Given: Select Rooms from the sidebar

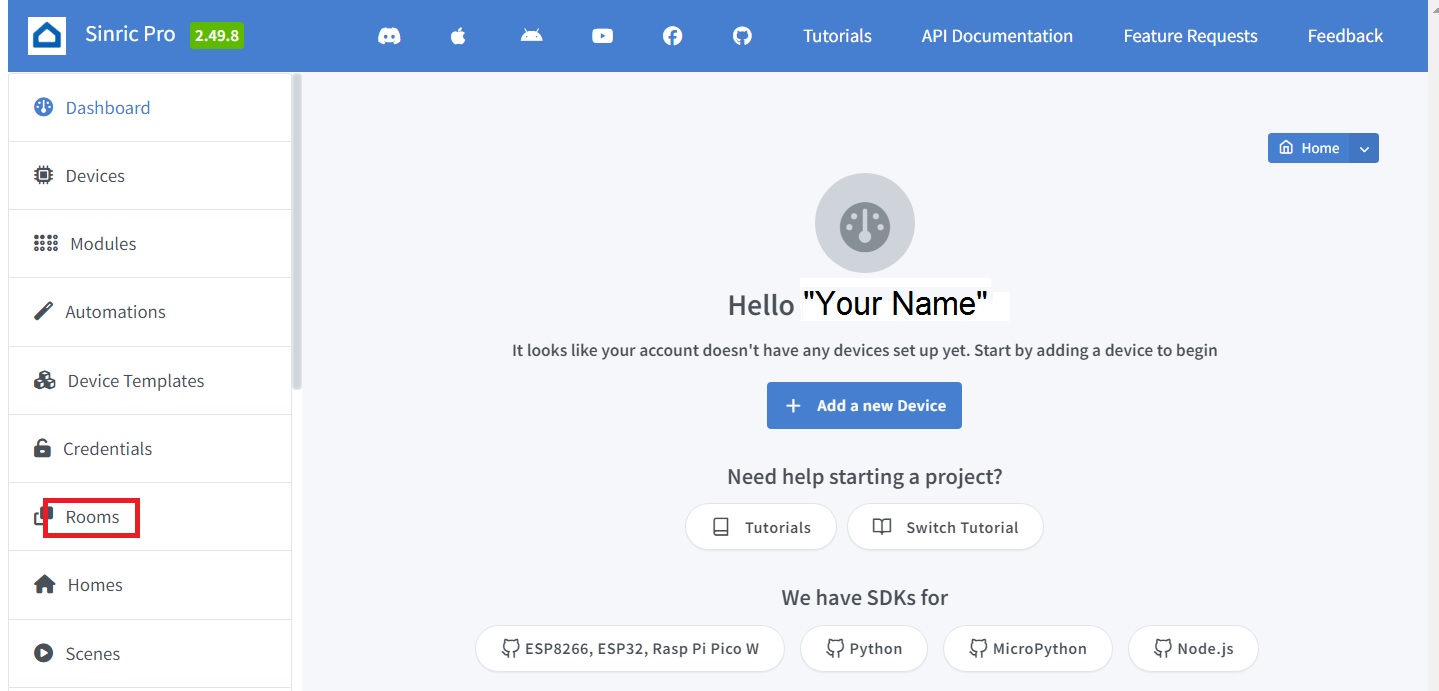Looking at the screenshot, I should click(92, 517).
